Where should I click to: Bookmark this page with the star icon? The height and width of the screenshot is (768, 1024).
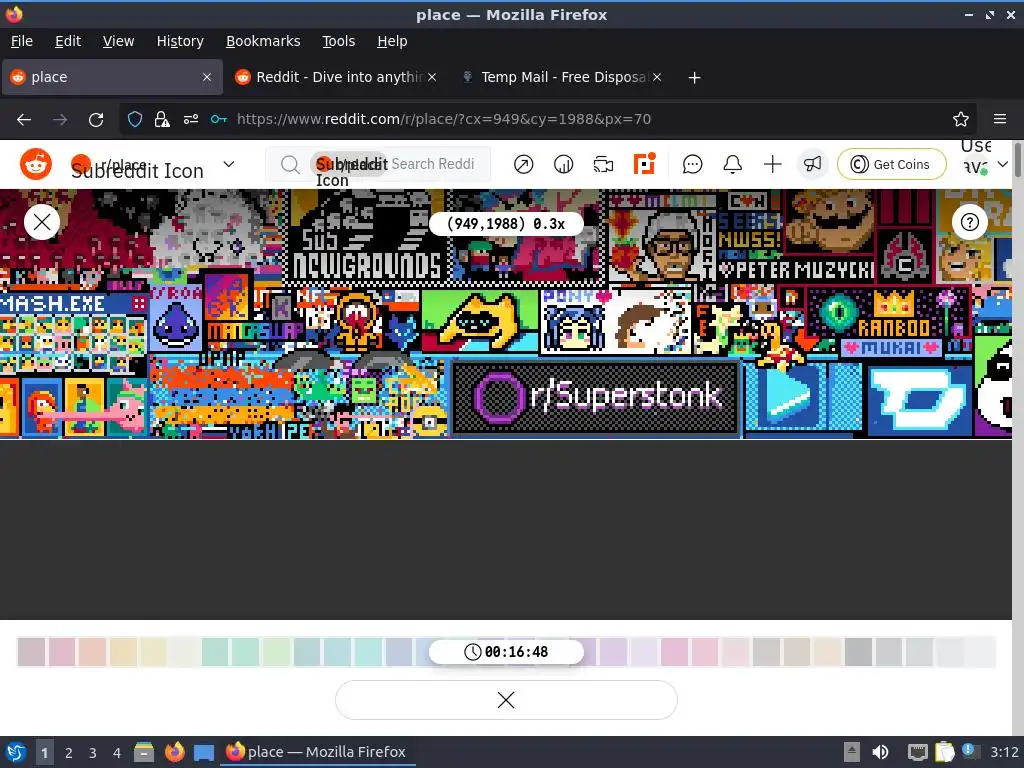click(x=960, y=119)
